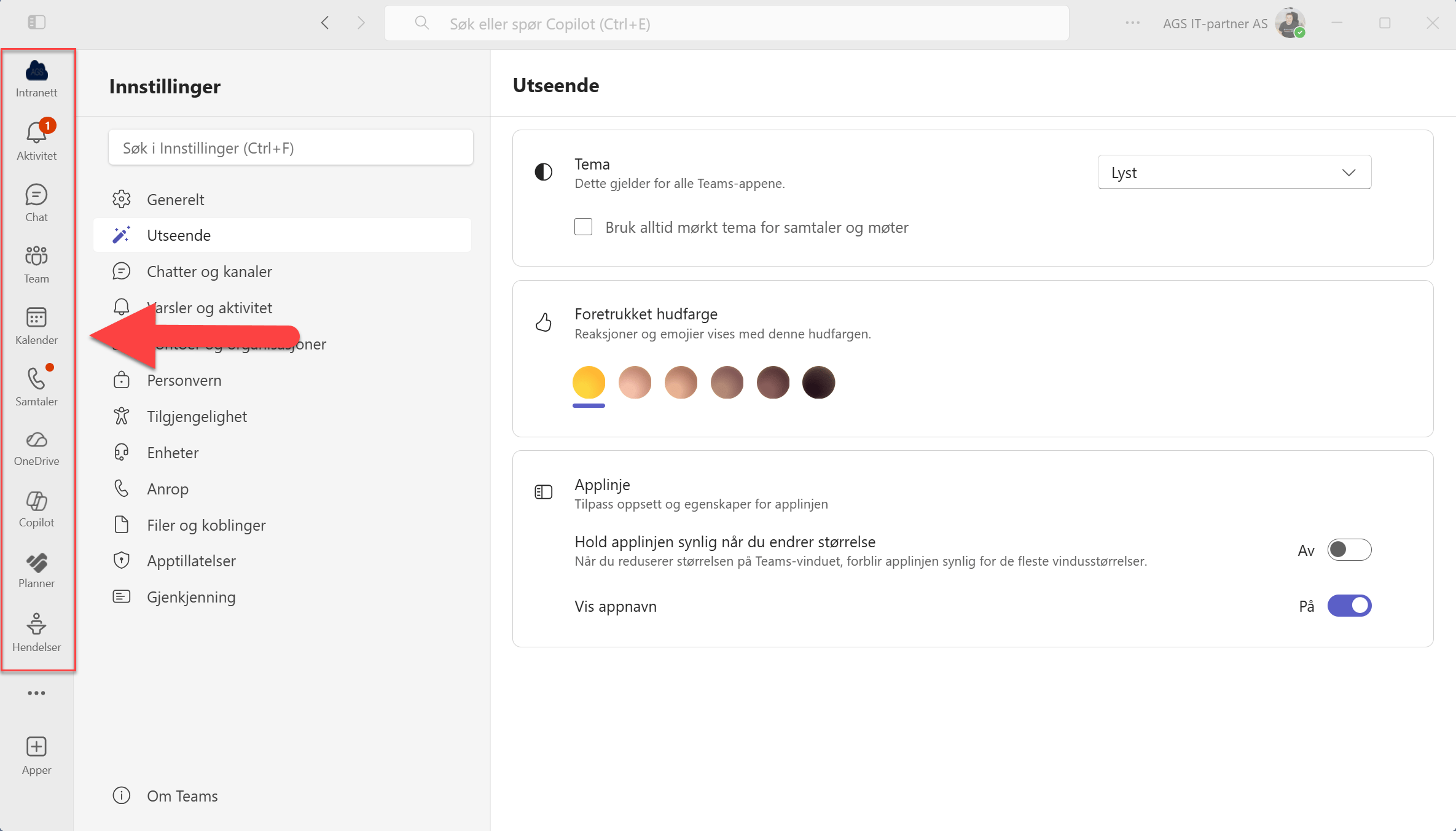Open Hendelser in the app bar
1456x831 pixels.
pyautogui.click(x=37, y=633)
